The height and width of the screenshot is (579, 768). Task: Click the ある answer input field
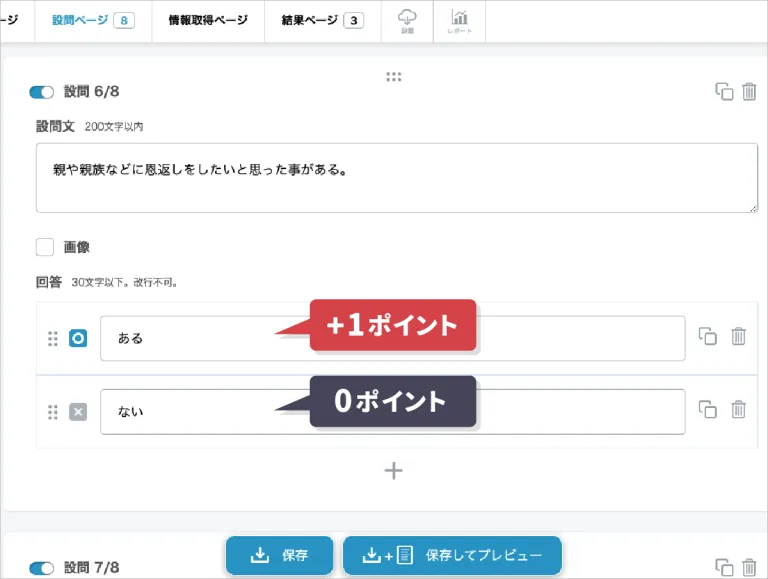coord(393,338)
